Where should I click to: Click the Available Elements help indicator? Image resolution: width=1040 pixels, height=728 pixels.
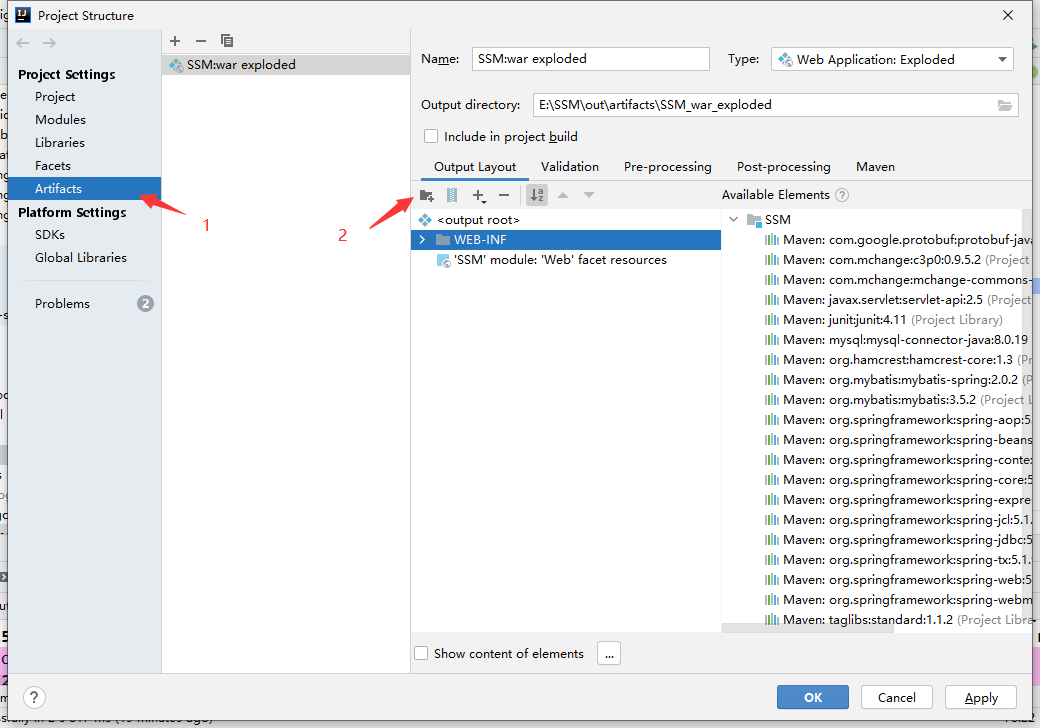(x=842, y=194)
